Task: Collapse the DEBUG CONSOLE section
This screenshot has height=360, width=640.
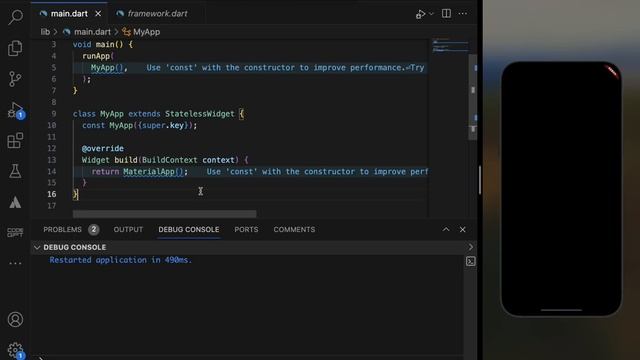Action: point(38,247)
